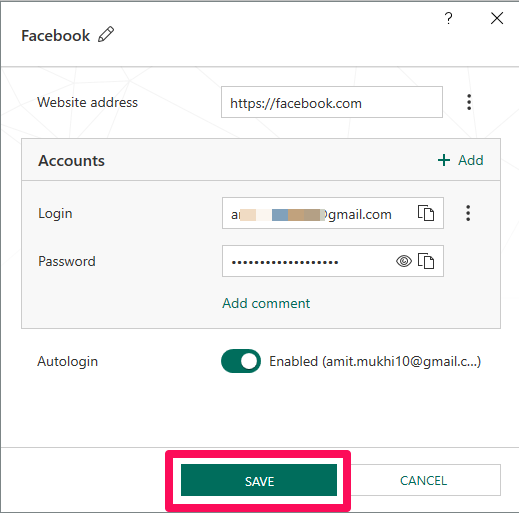Click the Facebook entry title text

click(56, 36)
